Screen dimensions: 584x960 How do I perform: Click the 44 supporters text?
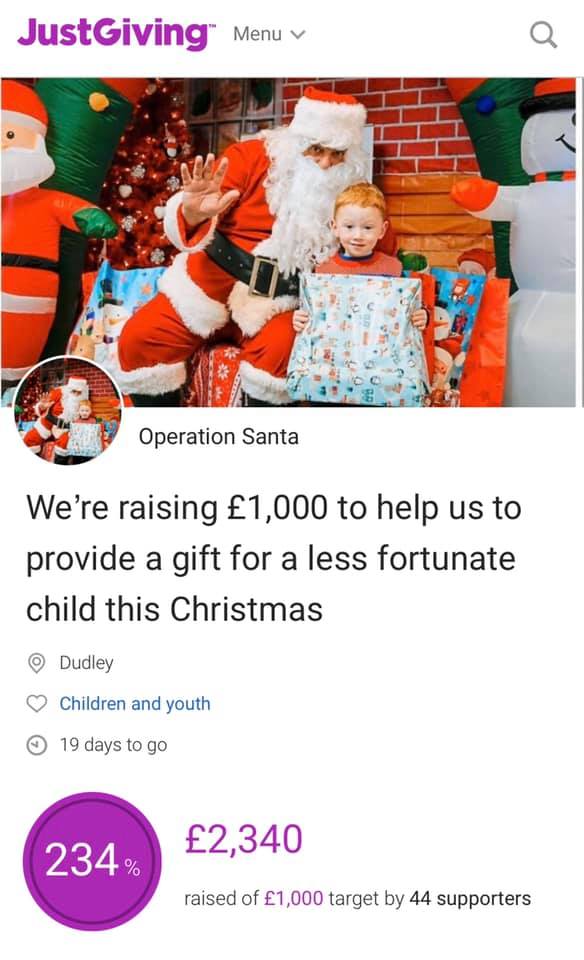click(470, 899)
